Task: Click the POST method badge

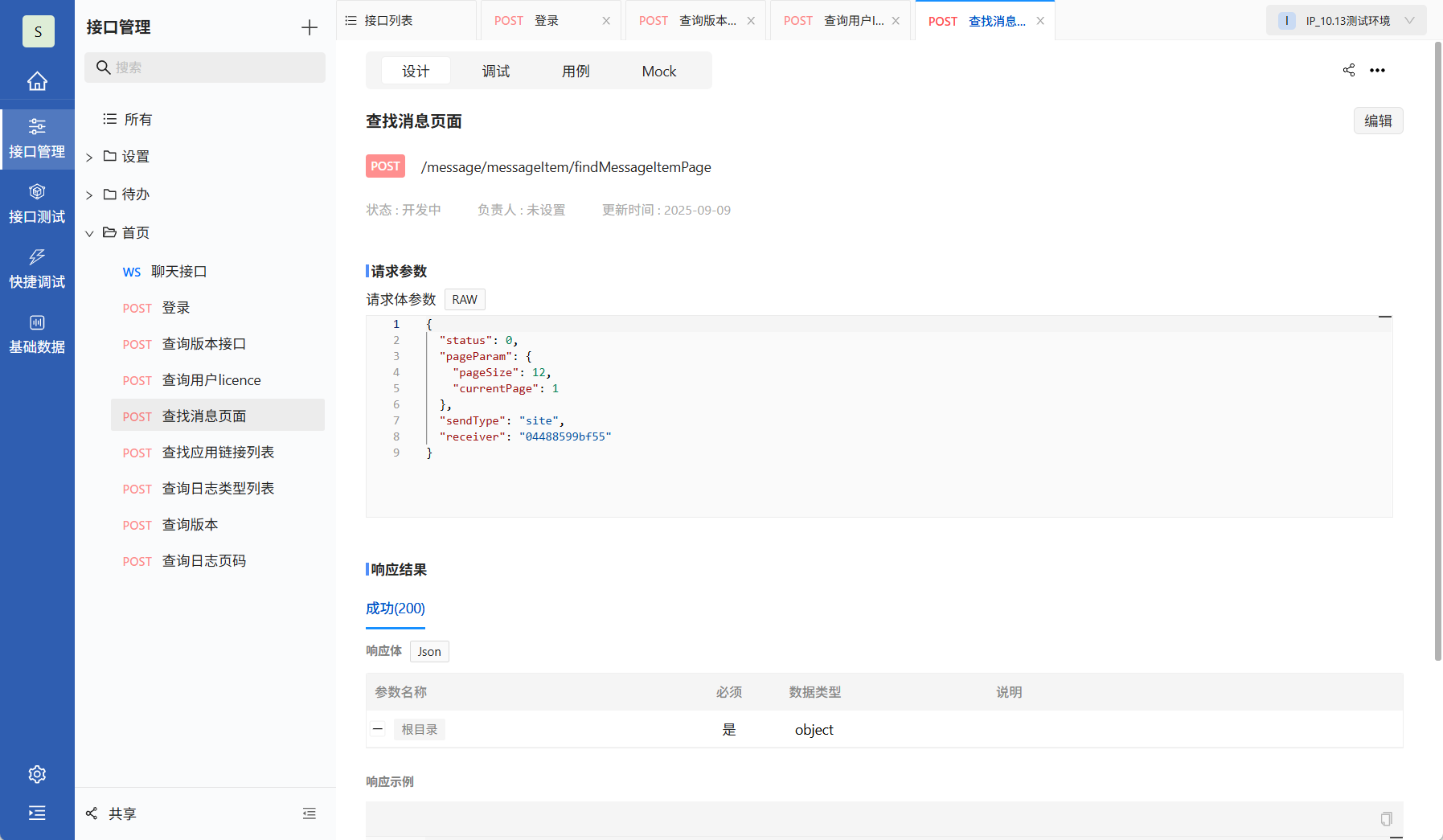Action: (385, 166)
